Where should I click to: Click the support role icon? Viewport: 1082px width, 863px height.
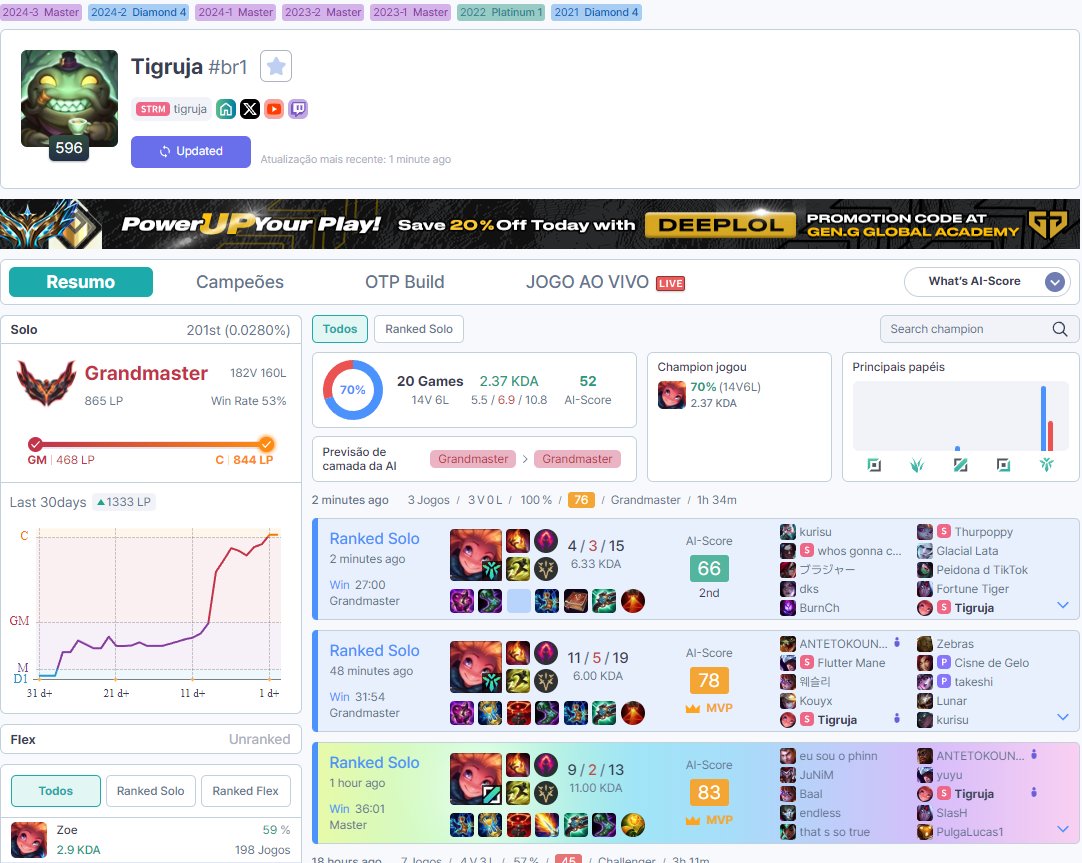tap(1046, 465)
